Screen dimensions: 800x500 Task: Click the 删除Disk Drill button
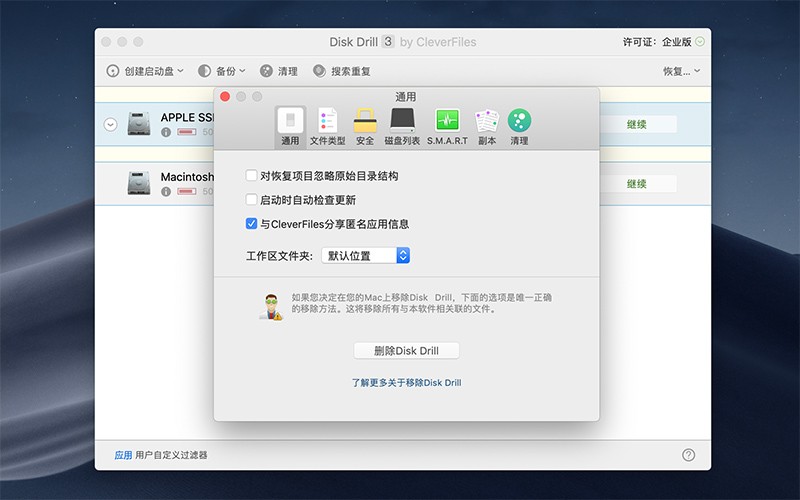click(x=406, y=351)
